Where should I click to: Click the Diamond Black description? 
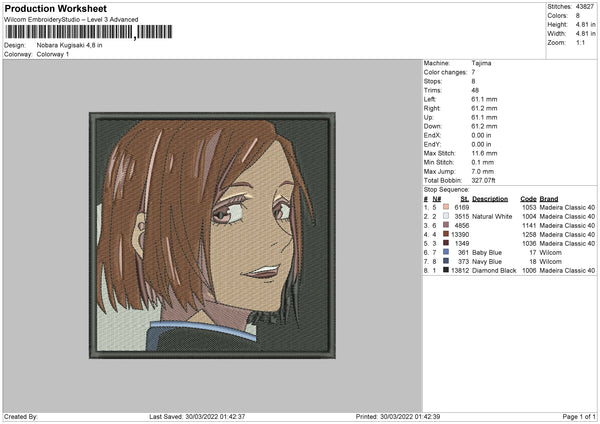coord(494,271)
